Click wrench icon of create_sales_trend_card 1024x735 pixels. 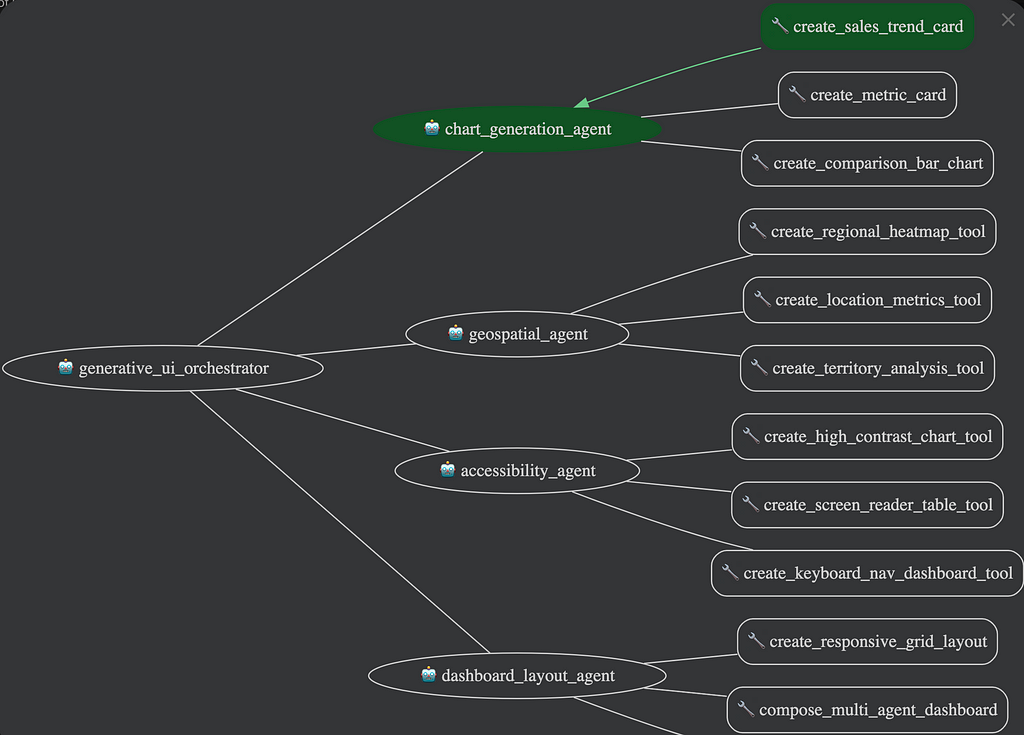(x=780, y=25)
